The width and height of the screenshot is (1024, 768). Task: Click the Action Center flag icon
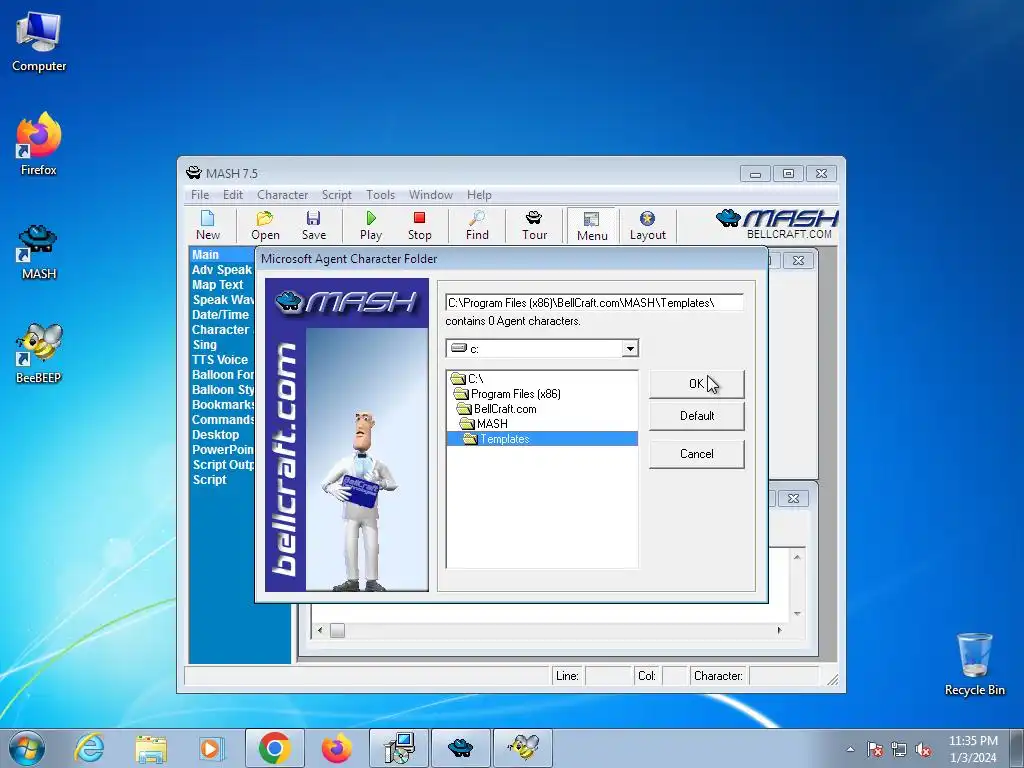coord(875,749)
